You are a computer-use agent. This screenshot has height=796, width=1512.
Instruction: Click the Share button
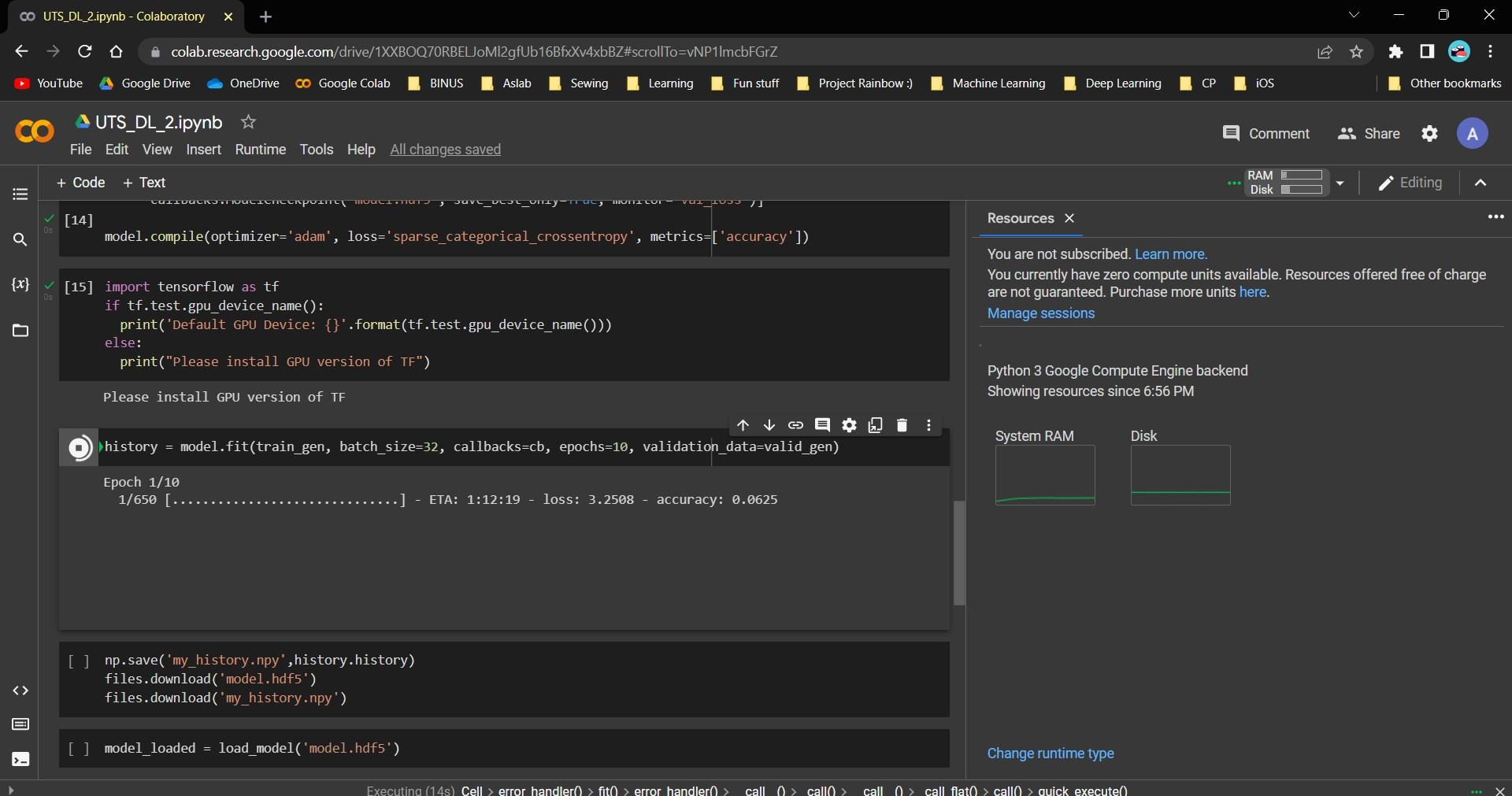tap(1369, 134)
